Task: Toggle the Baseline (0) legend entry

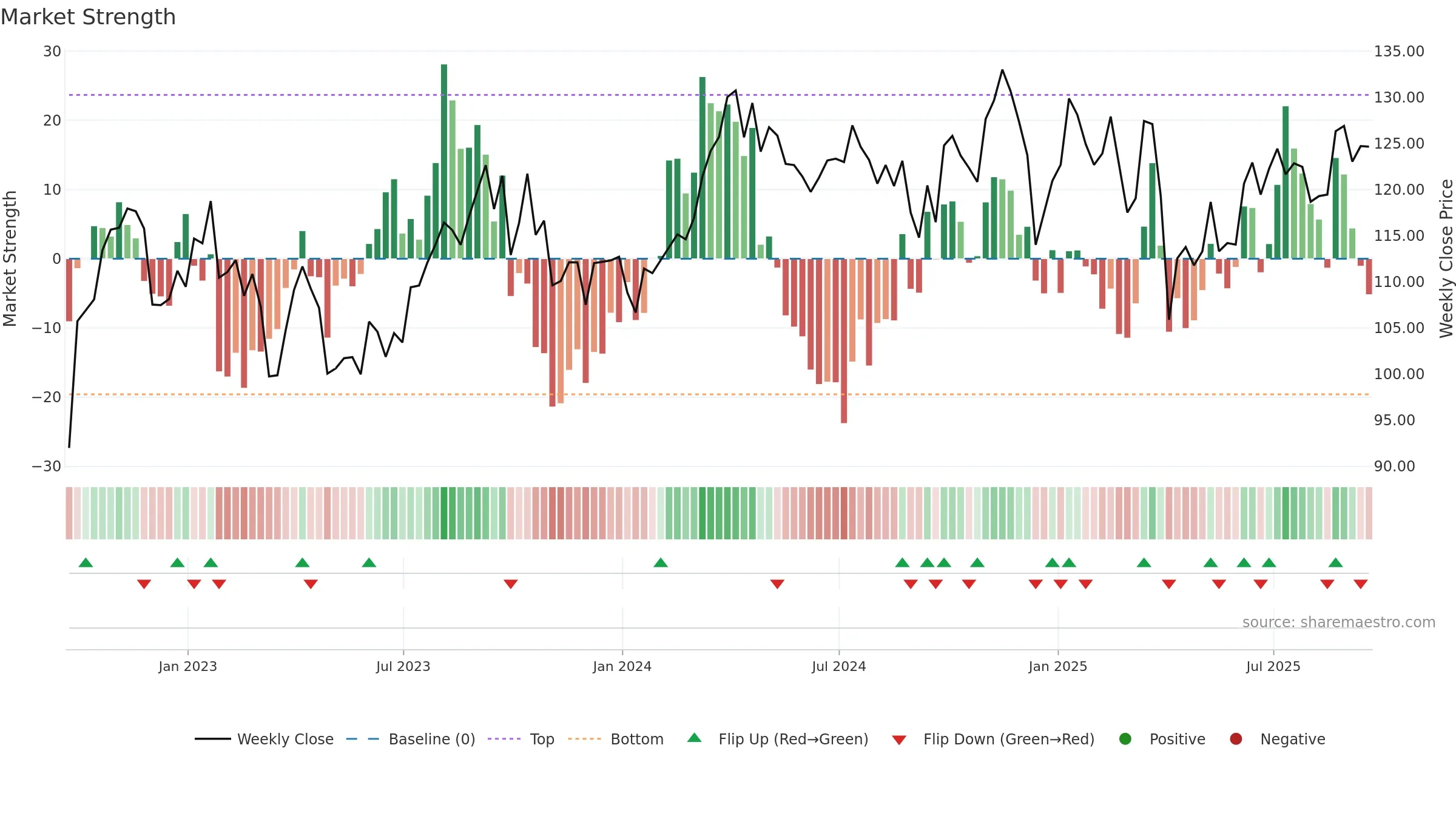Action: [x=411, y=739]
